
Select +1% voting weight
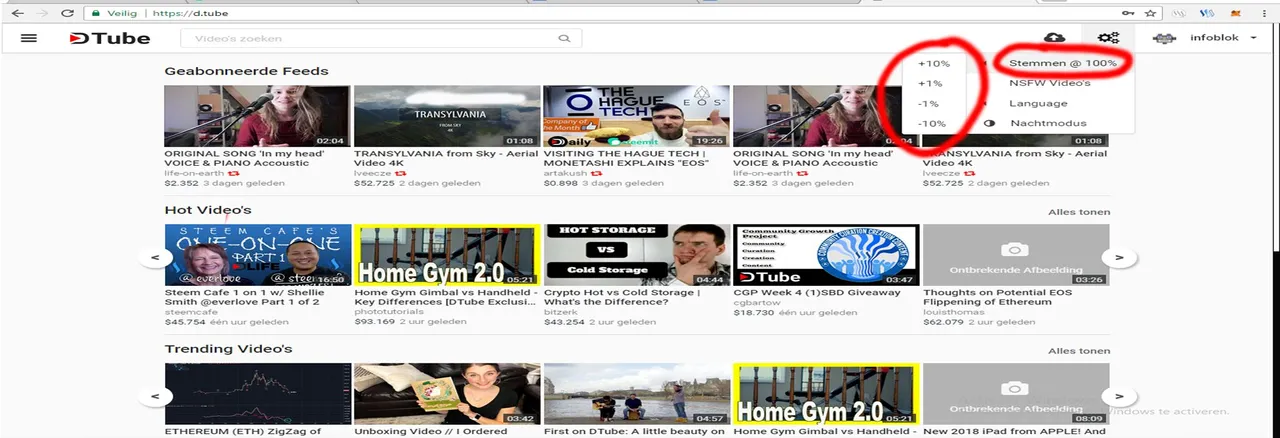pyautogui.click(x=930, y=84)
